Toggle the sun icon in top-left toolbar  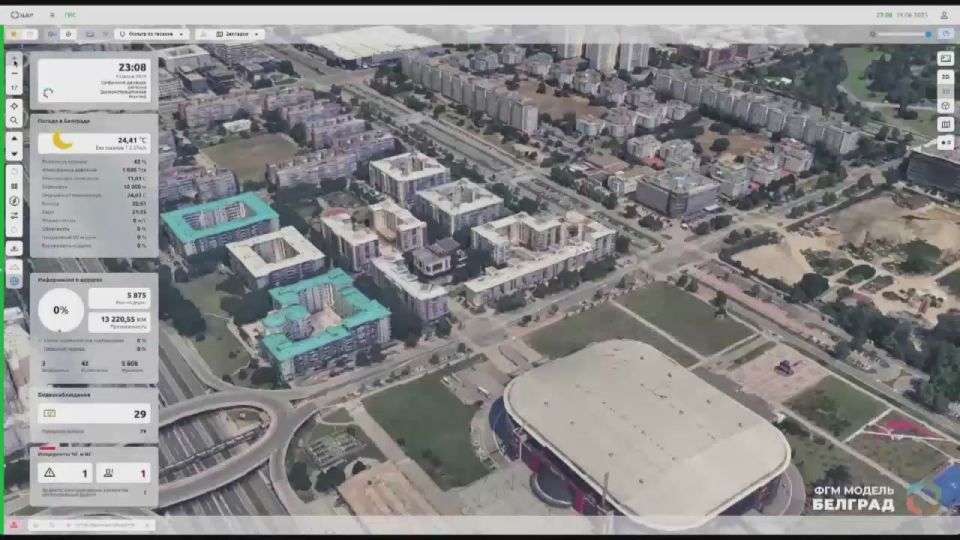(x=14, y=34)
